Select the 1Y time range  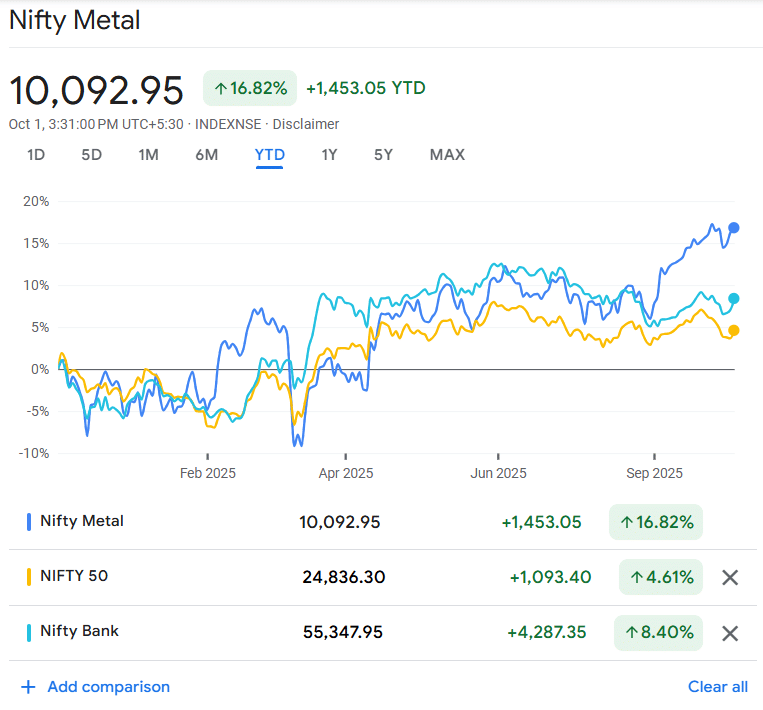tap(329, 155)
